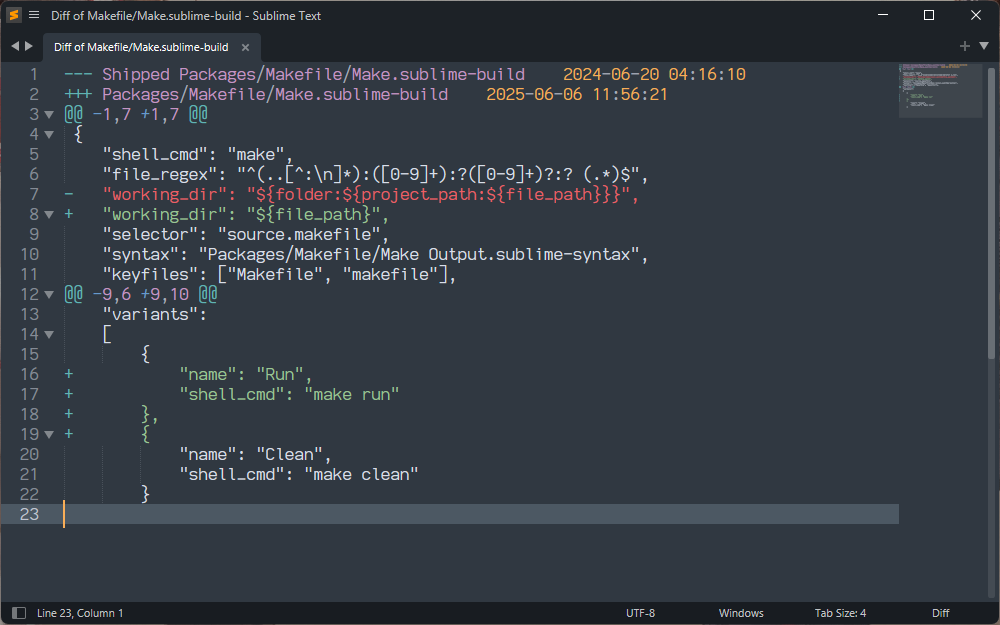Click the Sublime Text app logo
Viewport: 1000px width, 625px height.
click(x=14, y=15)
